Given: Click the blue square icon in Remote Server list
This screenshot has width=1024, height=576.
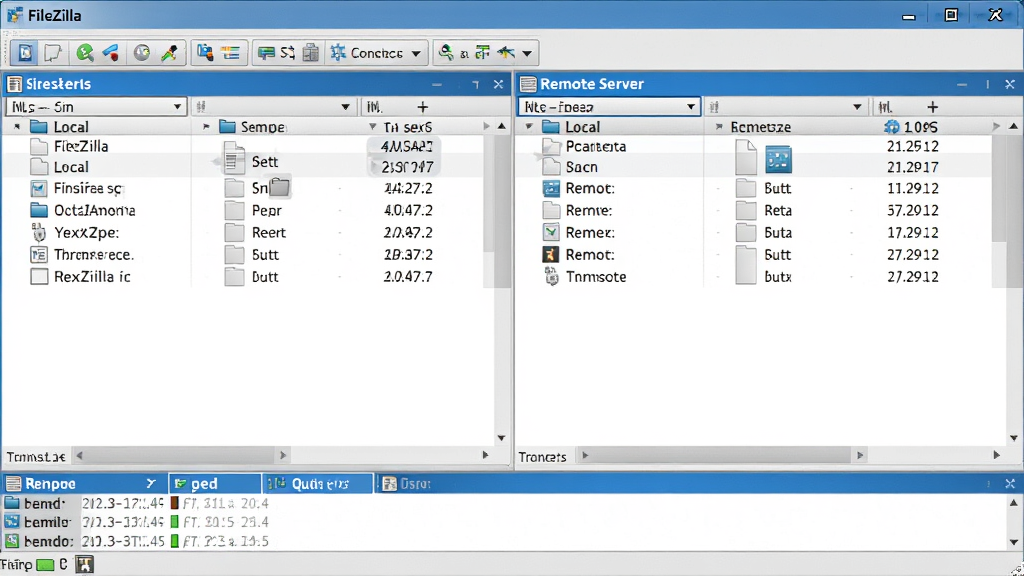Looking at the screenshot, I should coord(778,159).
